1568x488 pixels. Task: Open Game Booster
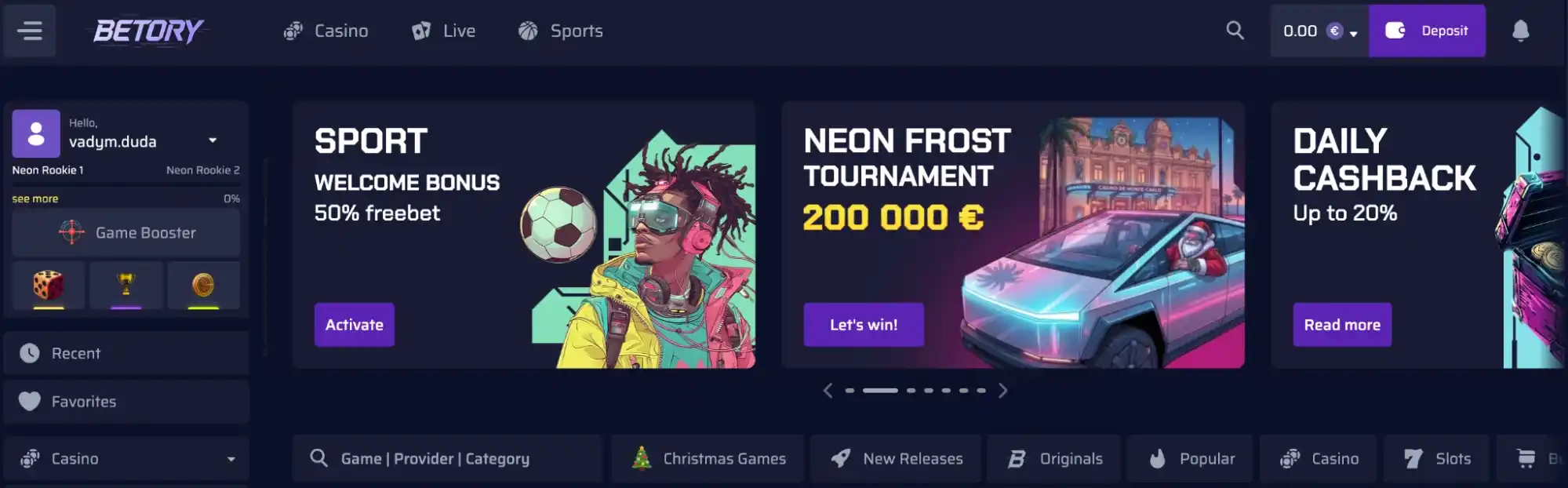tap(126, 233)
